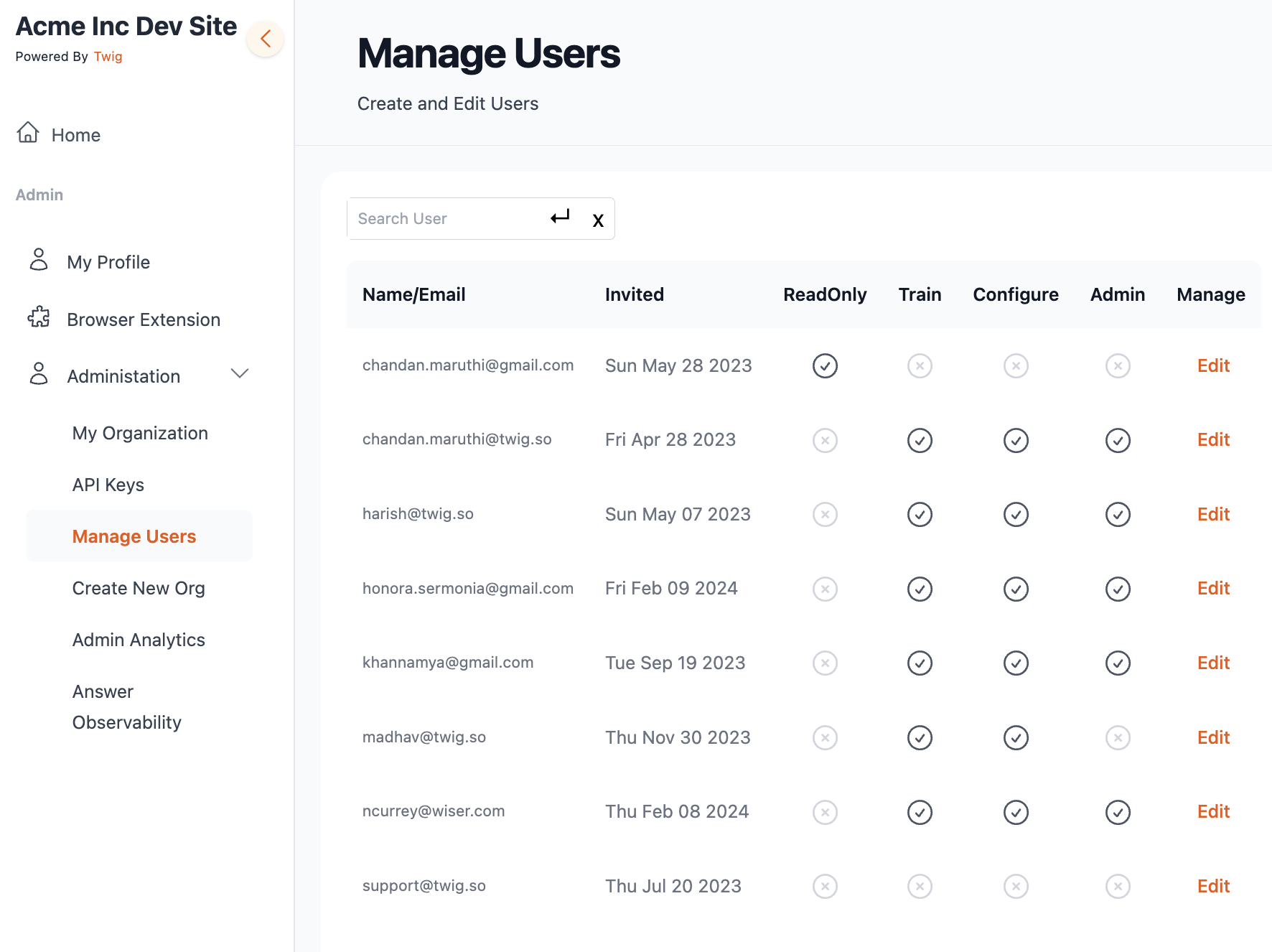
Task: Toggle Train permission for harish@twig.so
Action: coord(920,515)
